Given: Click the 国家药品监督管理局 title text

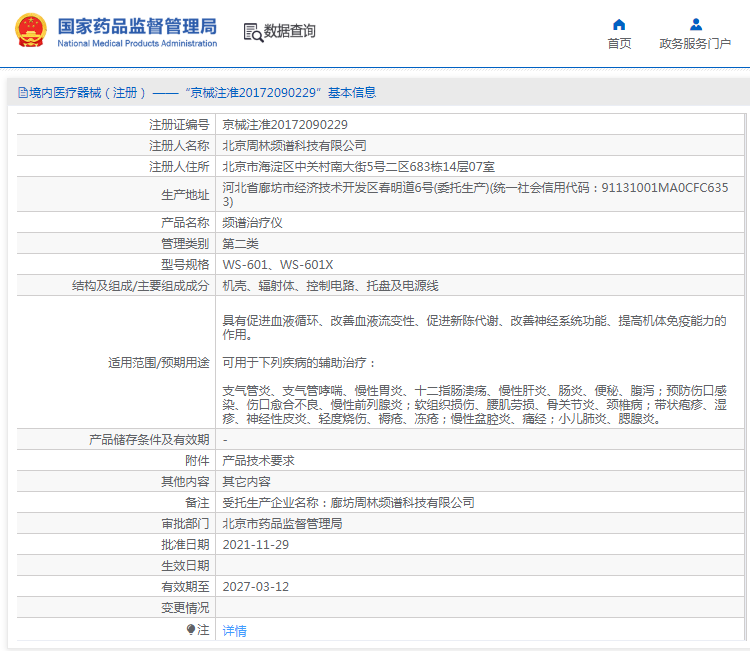Looking at the screenshot, I should coord(137,26).
